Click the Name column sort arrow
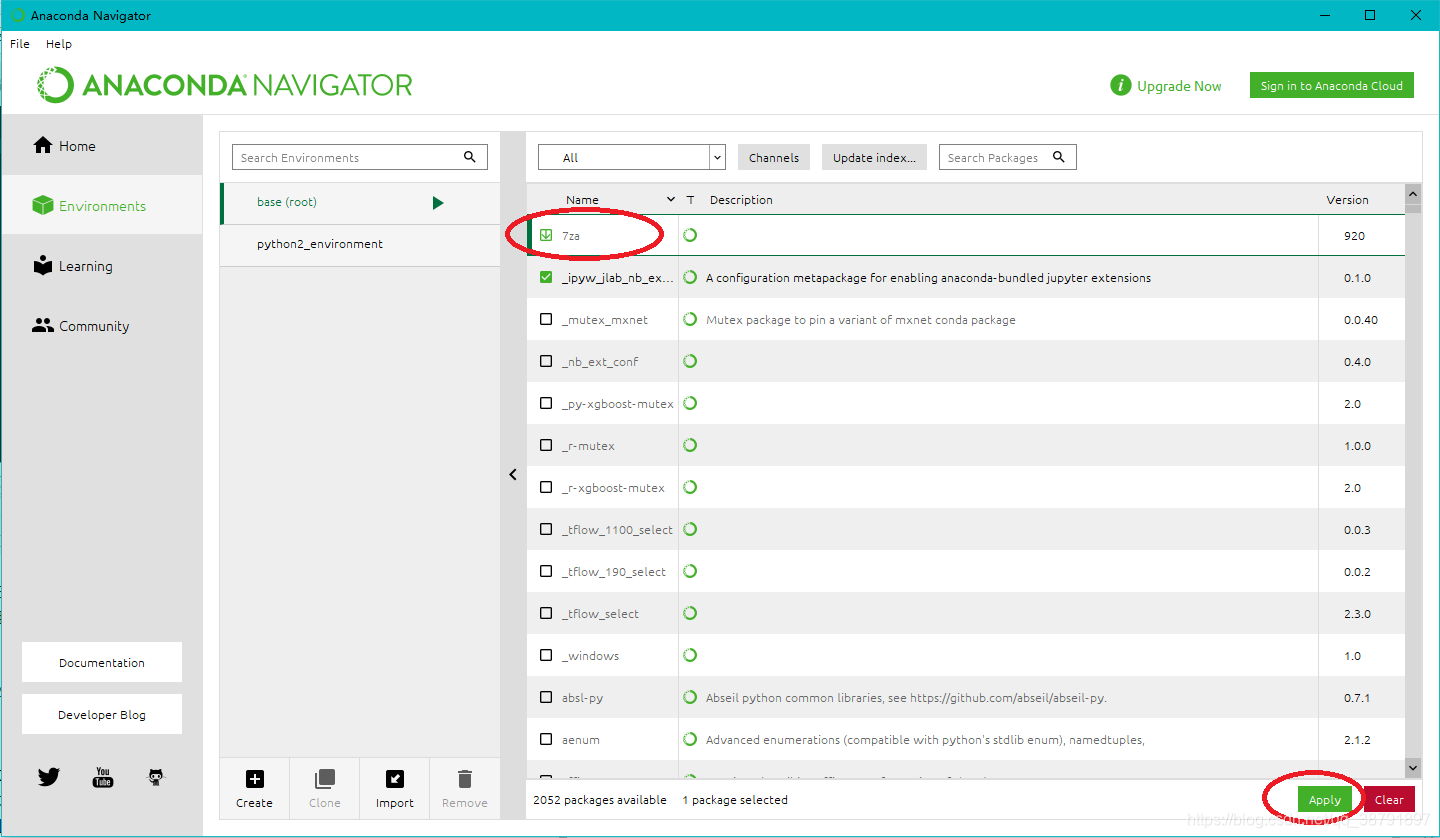The width and height of the screenshot is (1440, 838). pyautogui.click(x=671, y=200)
